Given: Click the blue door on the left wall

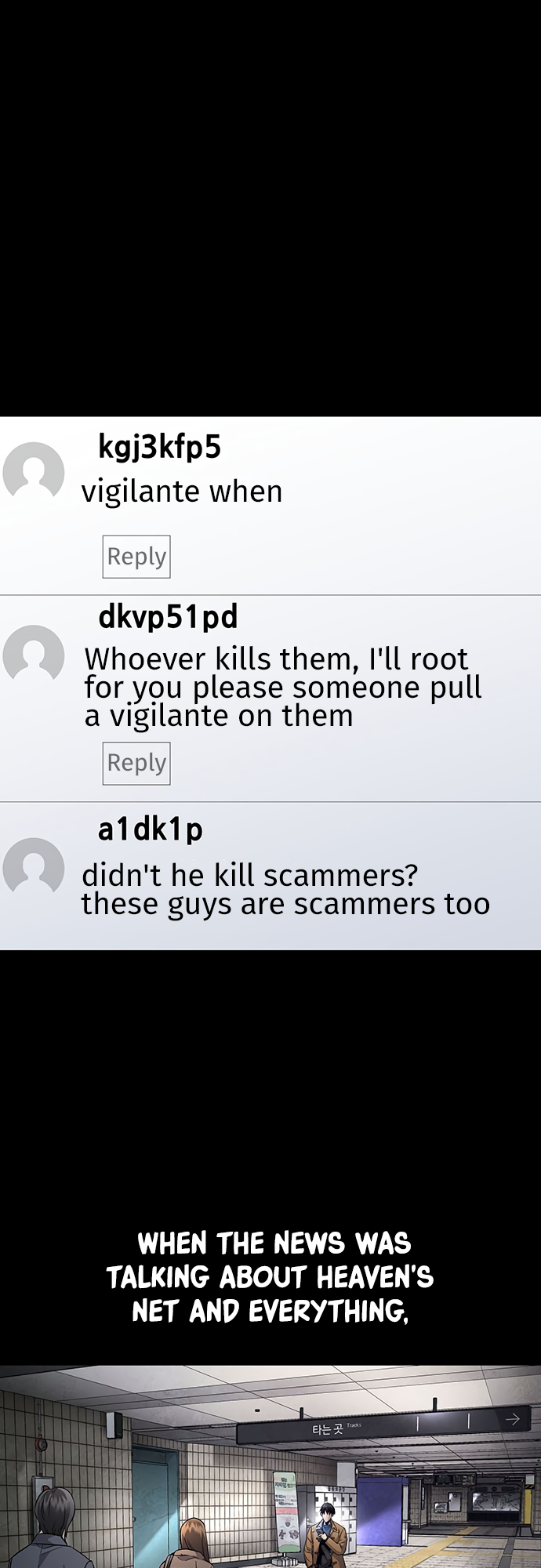Looking at the screenshot, I should pos(155,1505).
